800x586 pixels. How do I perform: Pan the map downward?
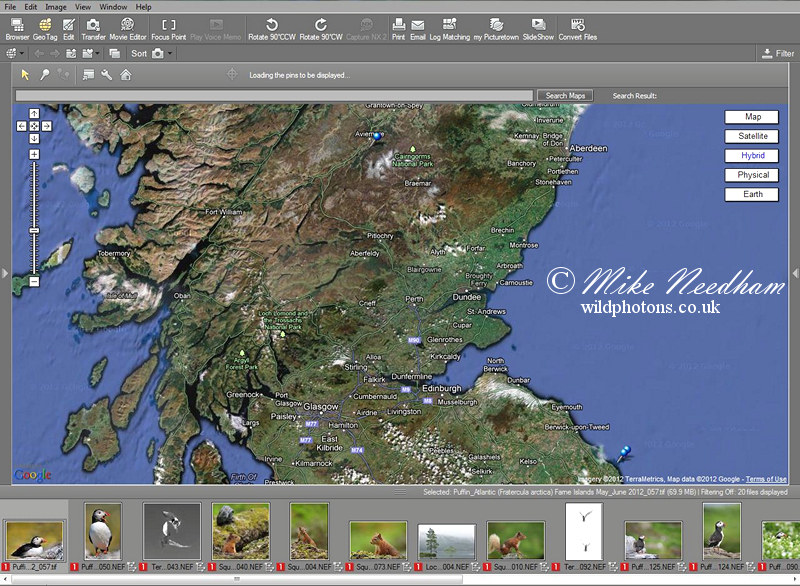click(x=34, y=138)
